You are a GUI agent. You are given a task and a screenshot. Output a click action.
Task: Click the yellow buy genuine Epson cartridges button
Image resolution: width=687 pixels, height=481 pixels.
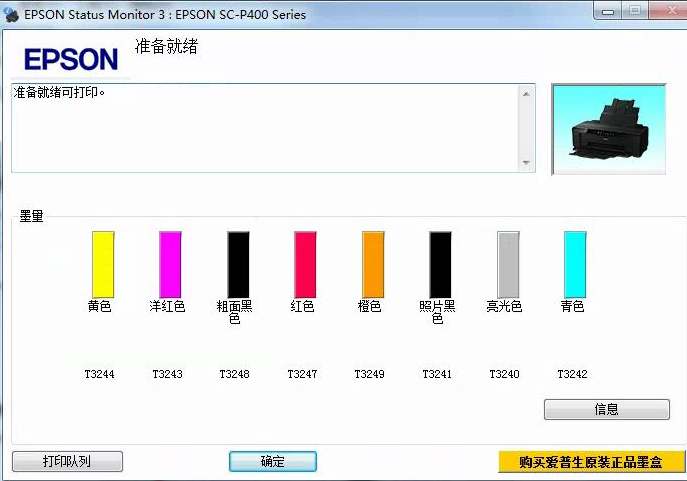591,461
